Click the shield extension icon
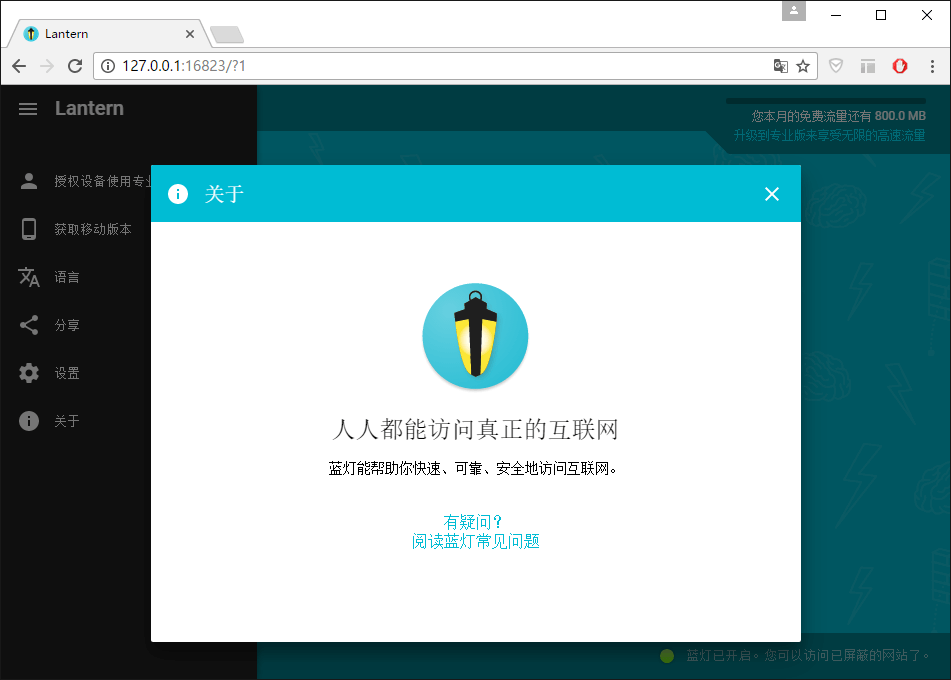The height and width of the screenshot is (680, 951). coord(836,66)
